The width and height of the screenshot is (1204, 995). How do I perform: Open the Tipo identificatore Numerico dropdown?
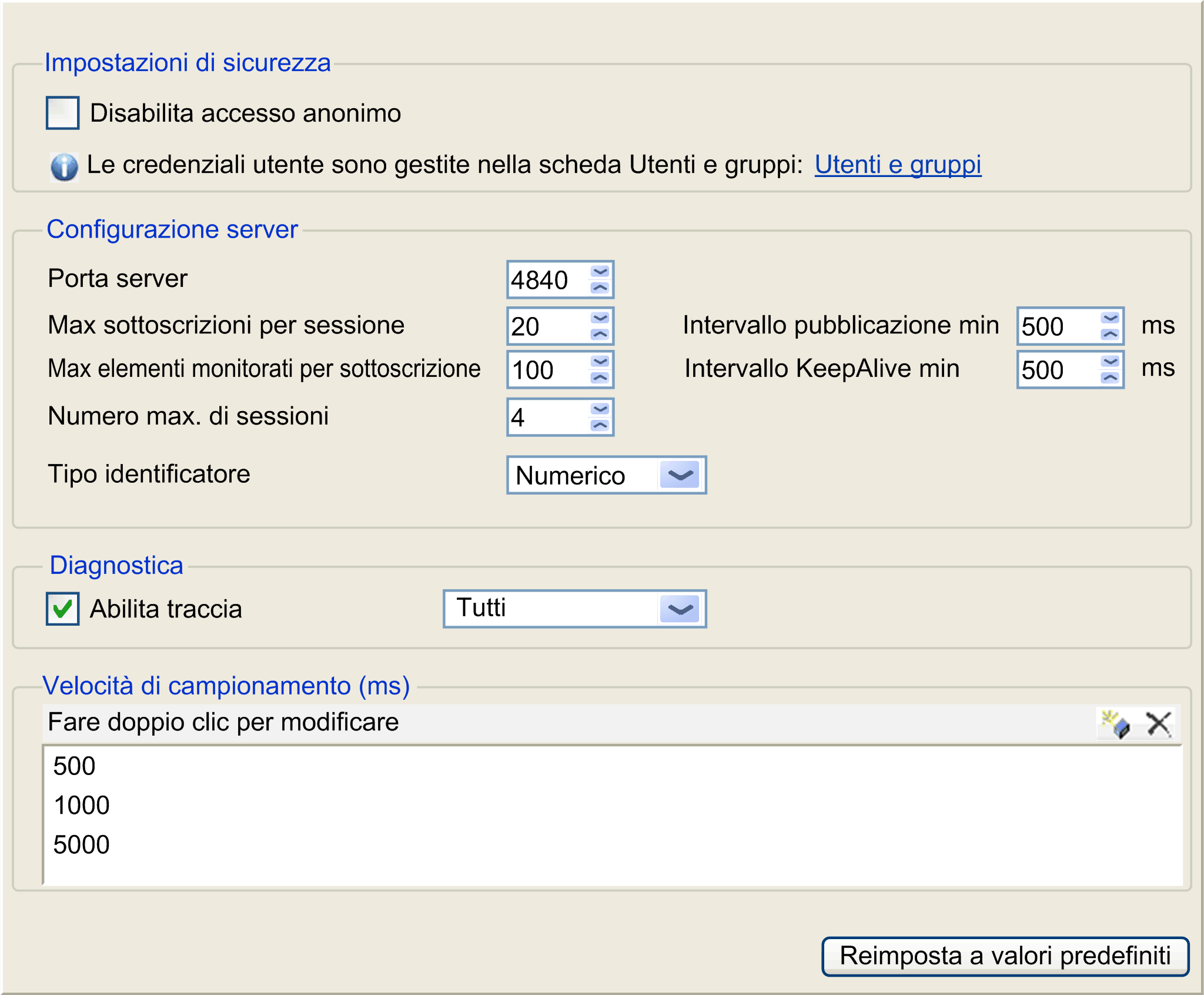pos(680,475)
